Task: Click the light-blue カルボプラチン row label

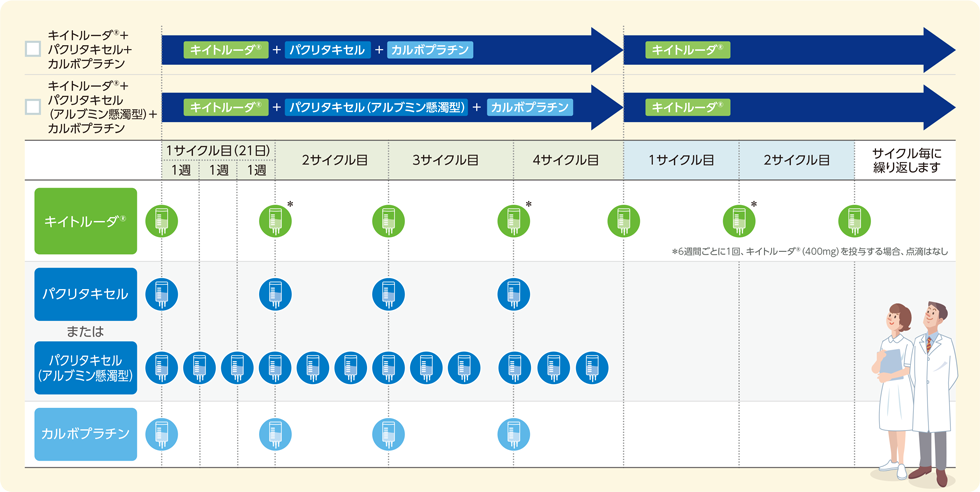Action: click(85, 434)
